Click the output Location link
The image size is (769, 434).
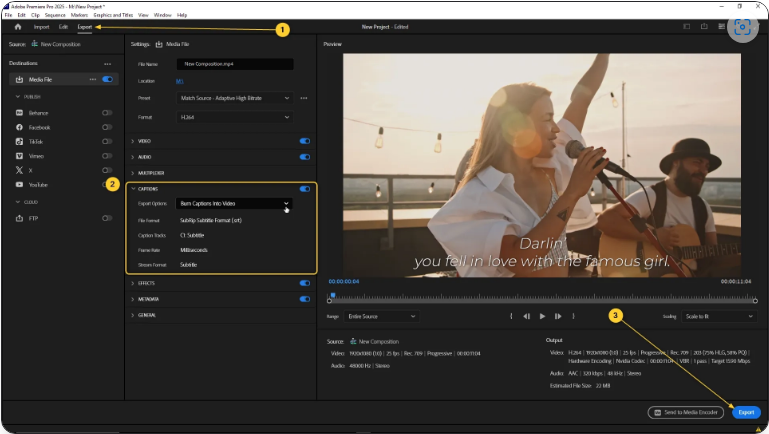click(x=179, y=81)
